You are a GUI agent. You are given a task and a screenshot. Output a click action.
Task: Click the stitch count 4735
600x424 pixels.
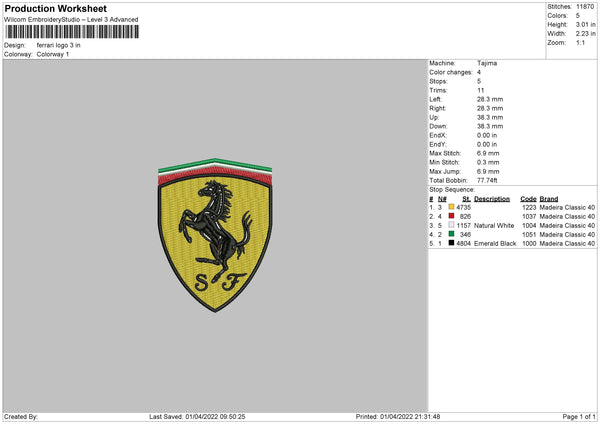coord(463,207)
